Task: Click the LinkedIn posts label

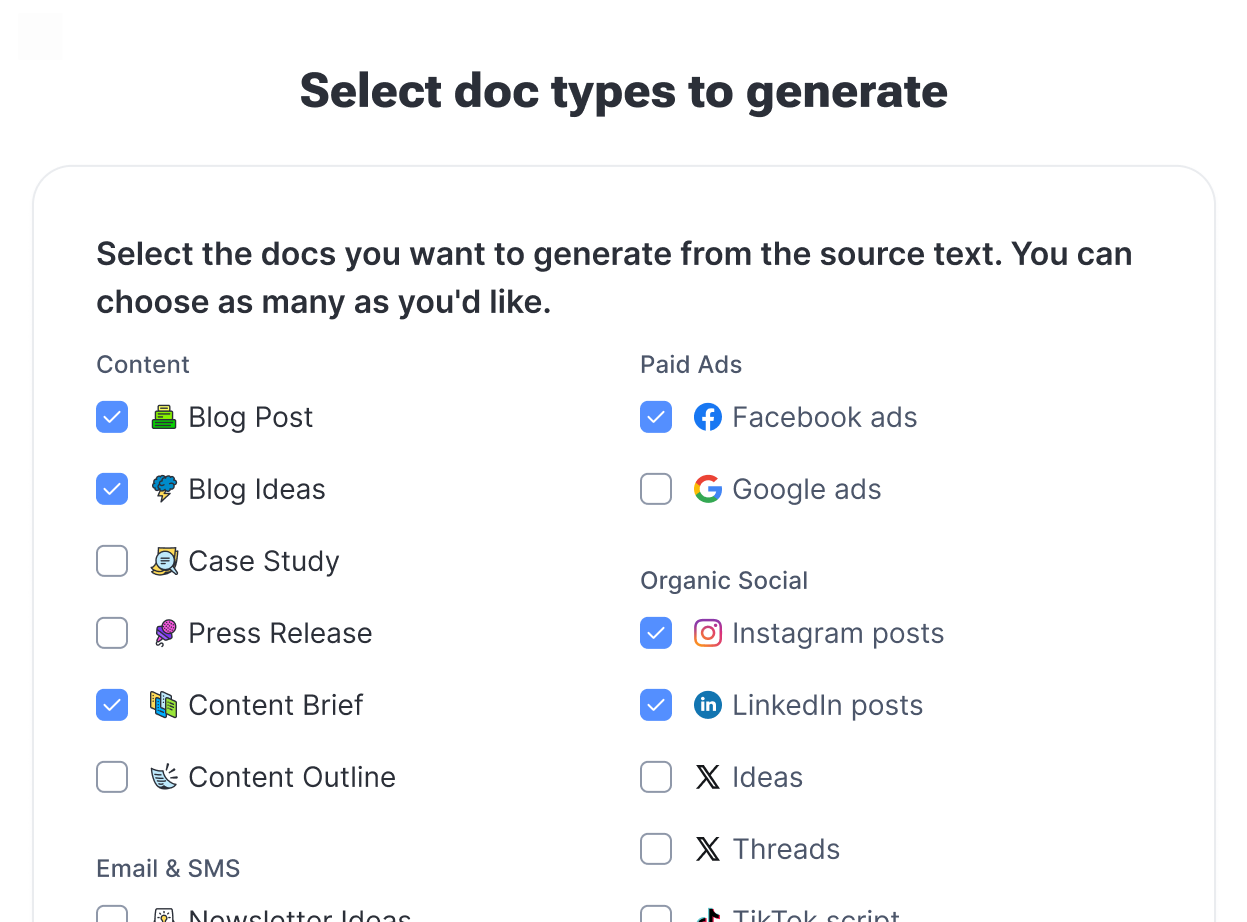Action: click(827, 705)
